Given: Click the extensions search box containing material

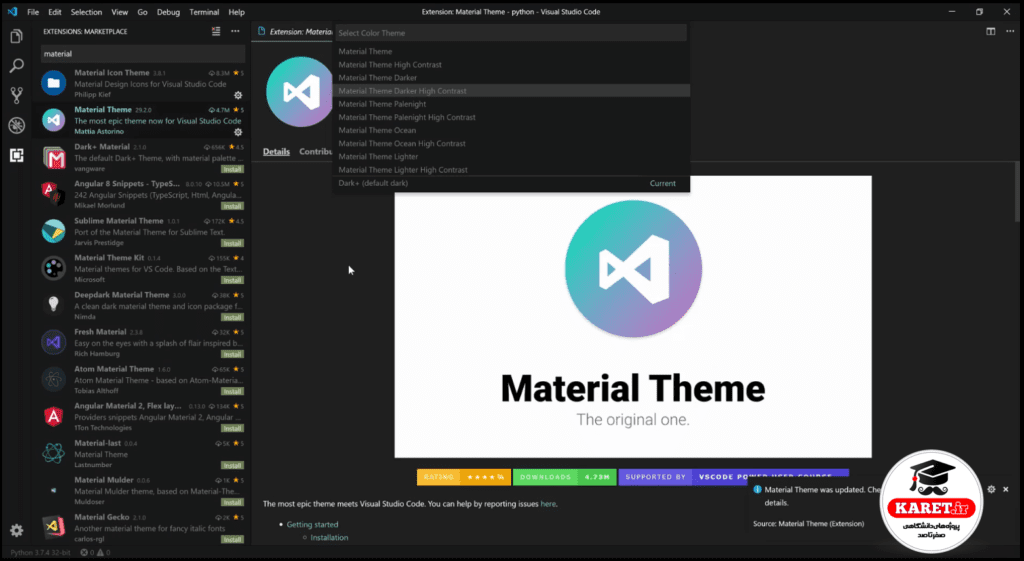Looking at the screenshot, I should point(142,54).
